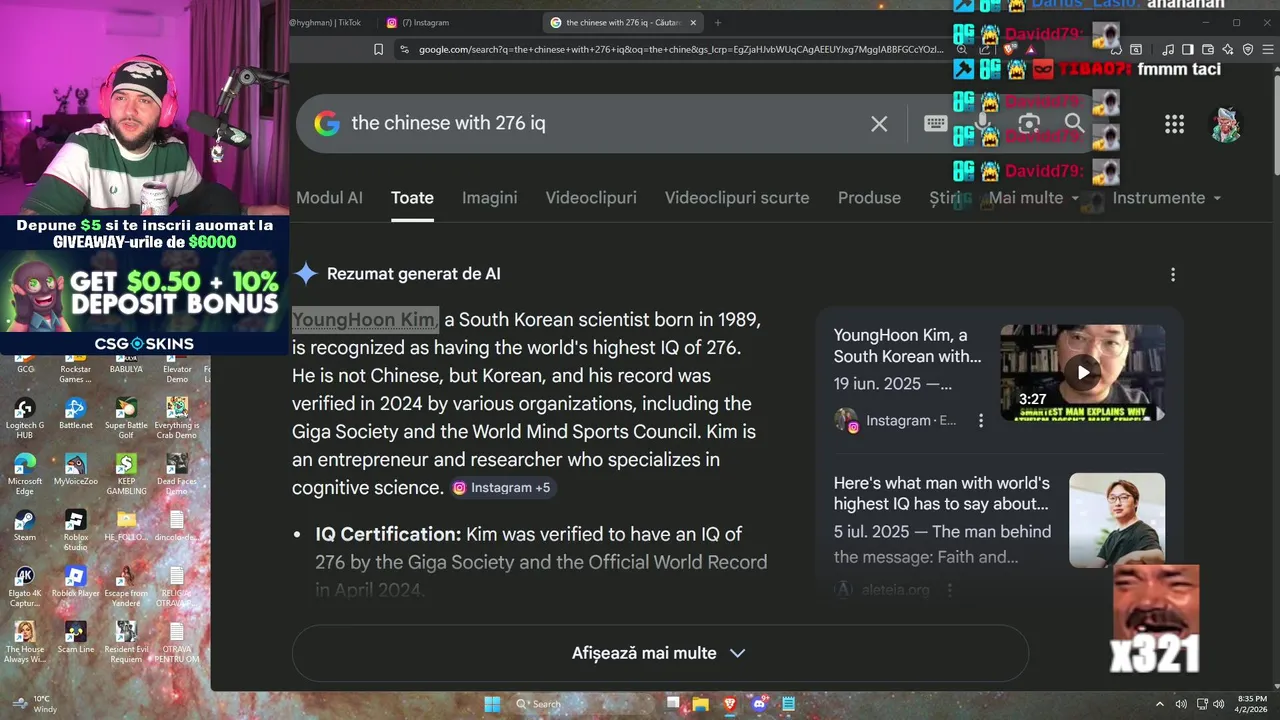Screen dimensions: 1280x720
Task: Open Everything is Crab Demo shortcut
Action: pos(177,418)
